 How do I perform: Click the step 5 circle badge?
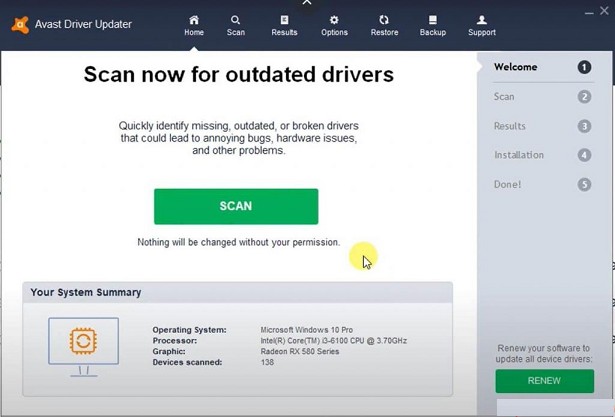pos(584,184)
